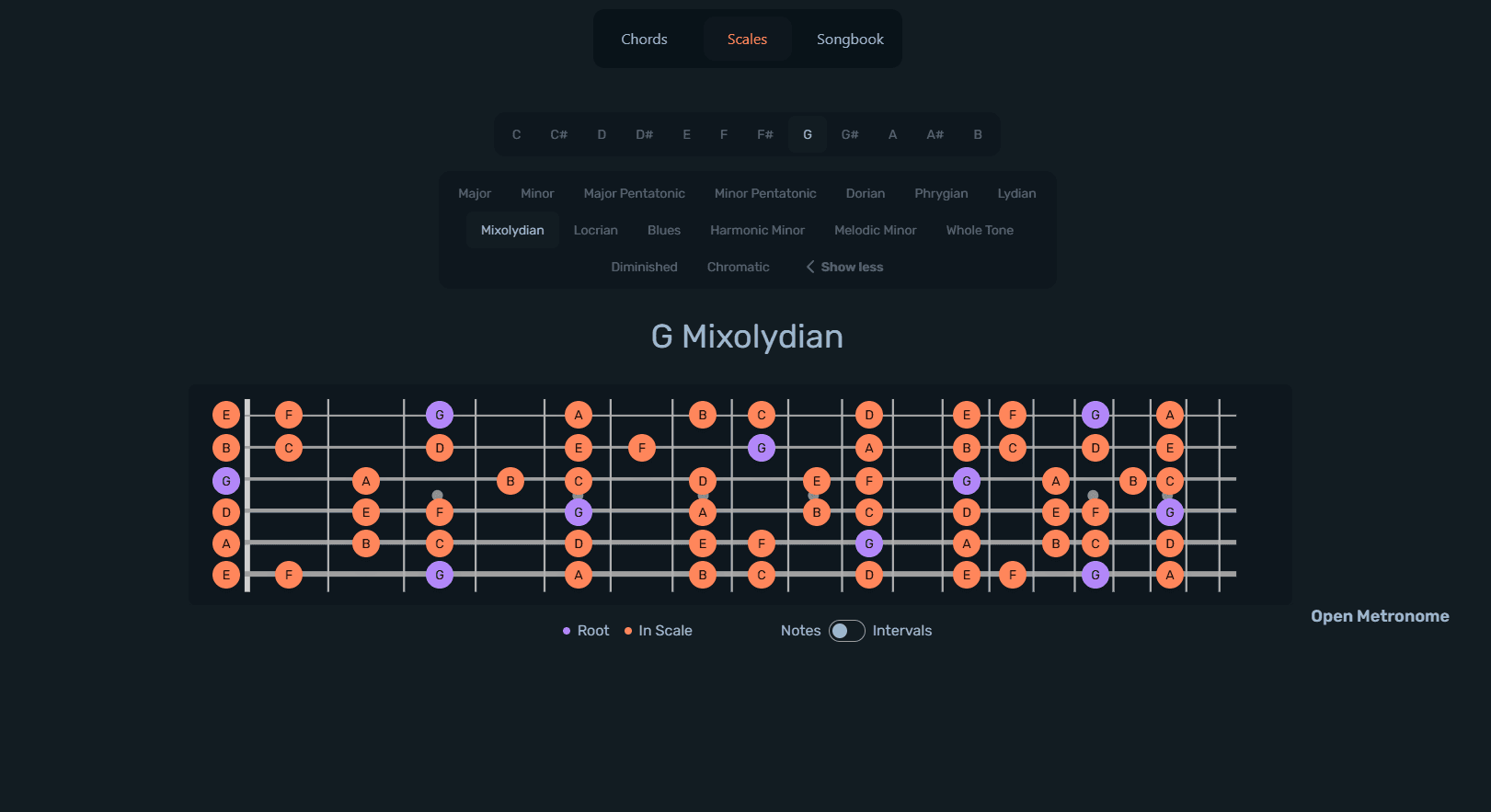Viewport: 1491px width, 812px height.
Task: Select the Chromatic scale
Action: (738, 267)
